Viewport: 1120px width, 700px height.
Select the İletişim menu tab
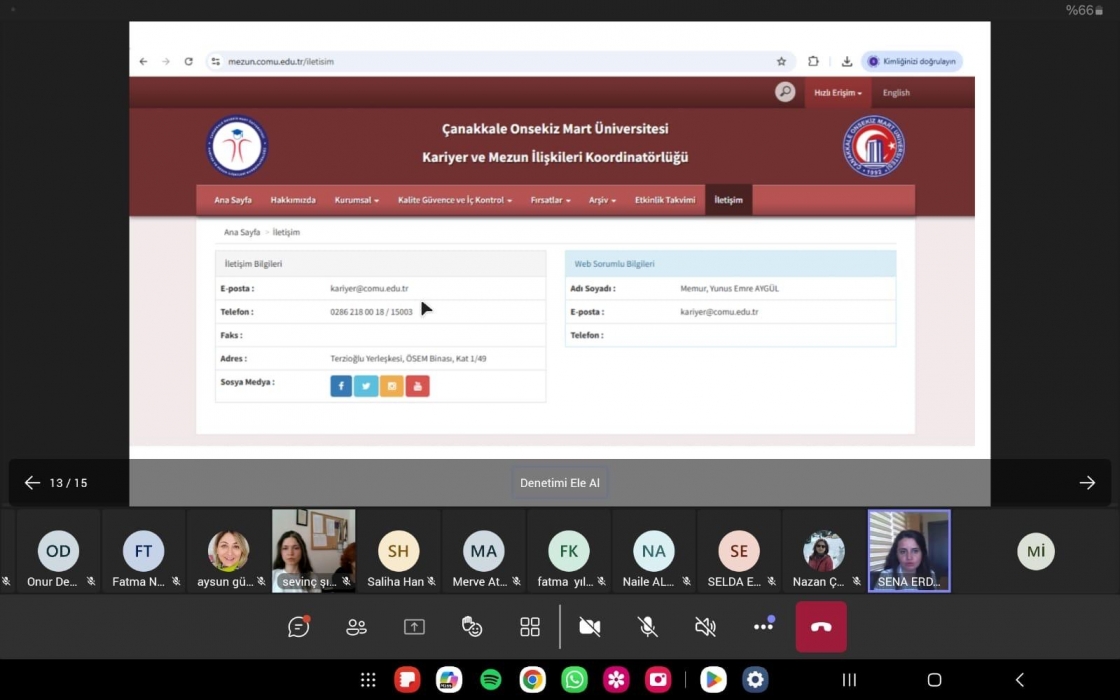point(729,200)
